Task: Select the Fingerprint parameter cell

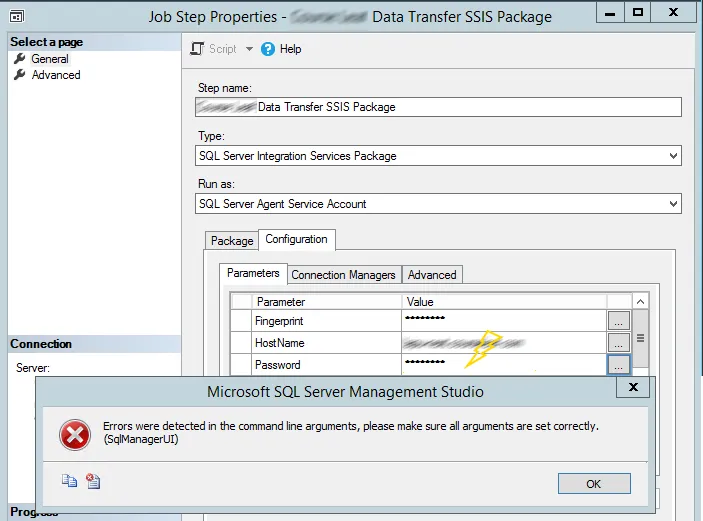Action: (326, 321)
